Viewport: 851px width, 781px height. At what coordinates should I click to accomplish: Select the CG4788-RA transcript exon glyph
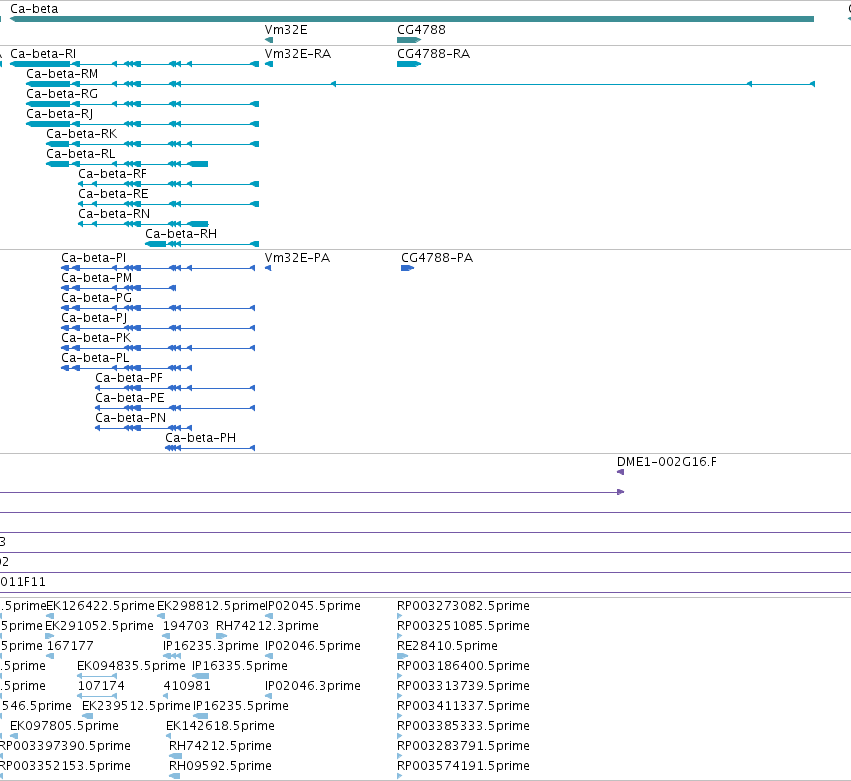[409, 64]
